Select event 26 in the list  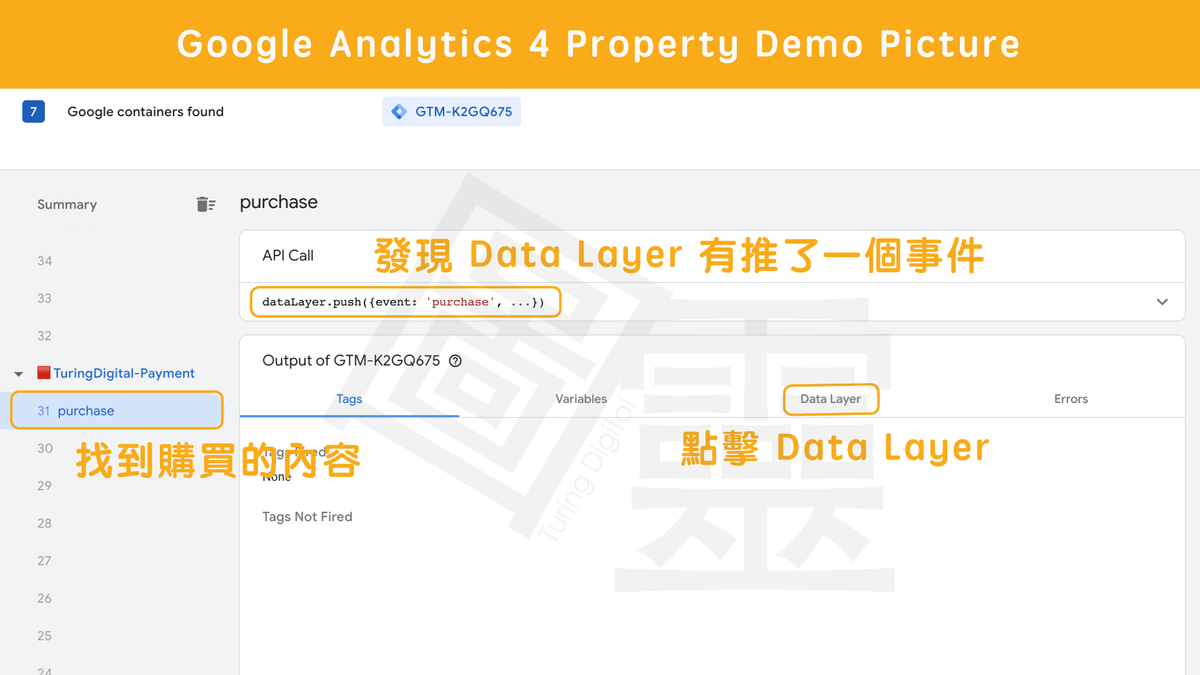point(44,598)
